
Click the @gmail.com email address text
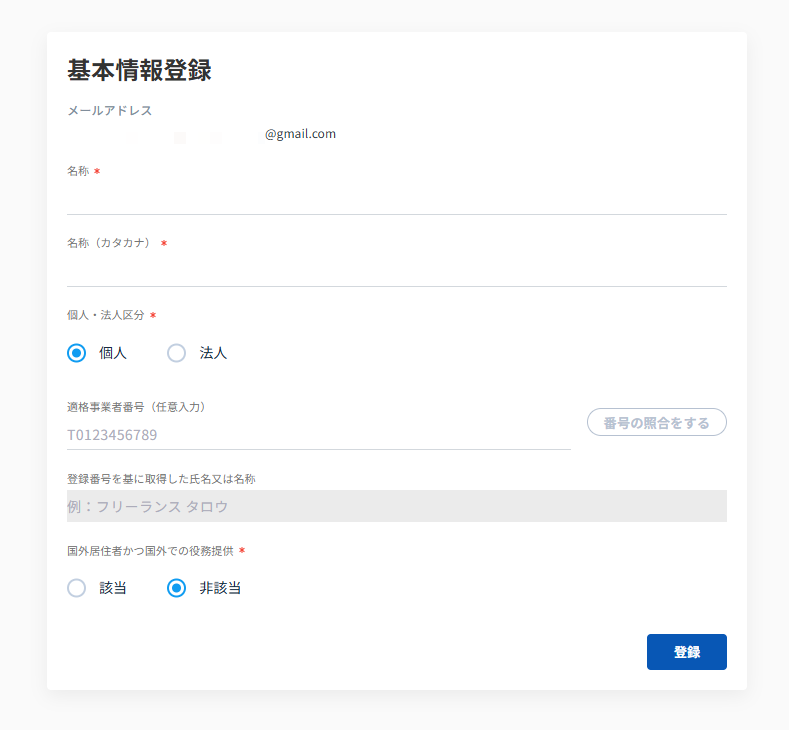point(300,134)
